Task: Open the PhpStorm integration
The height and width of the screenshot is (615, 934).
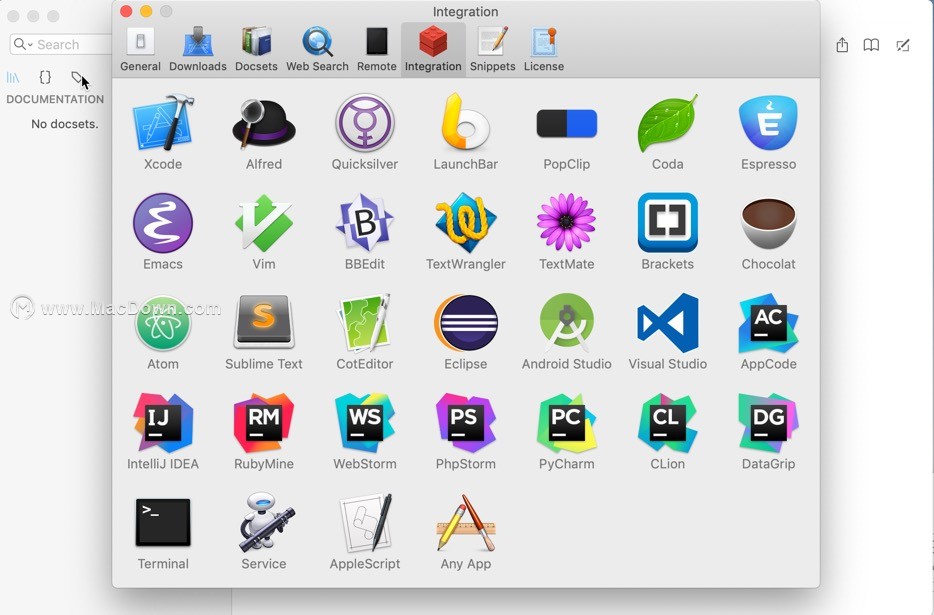Action: click(466, 423)
